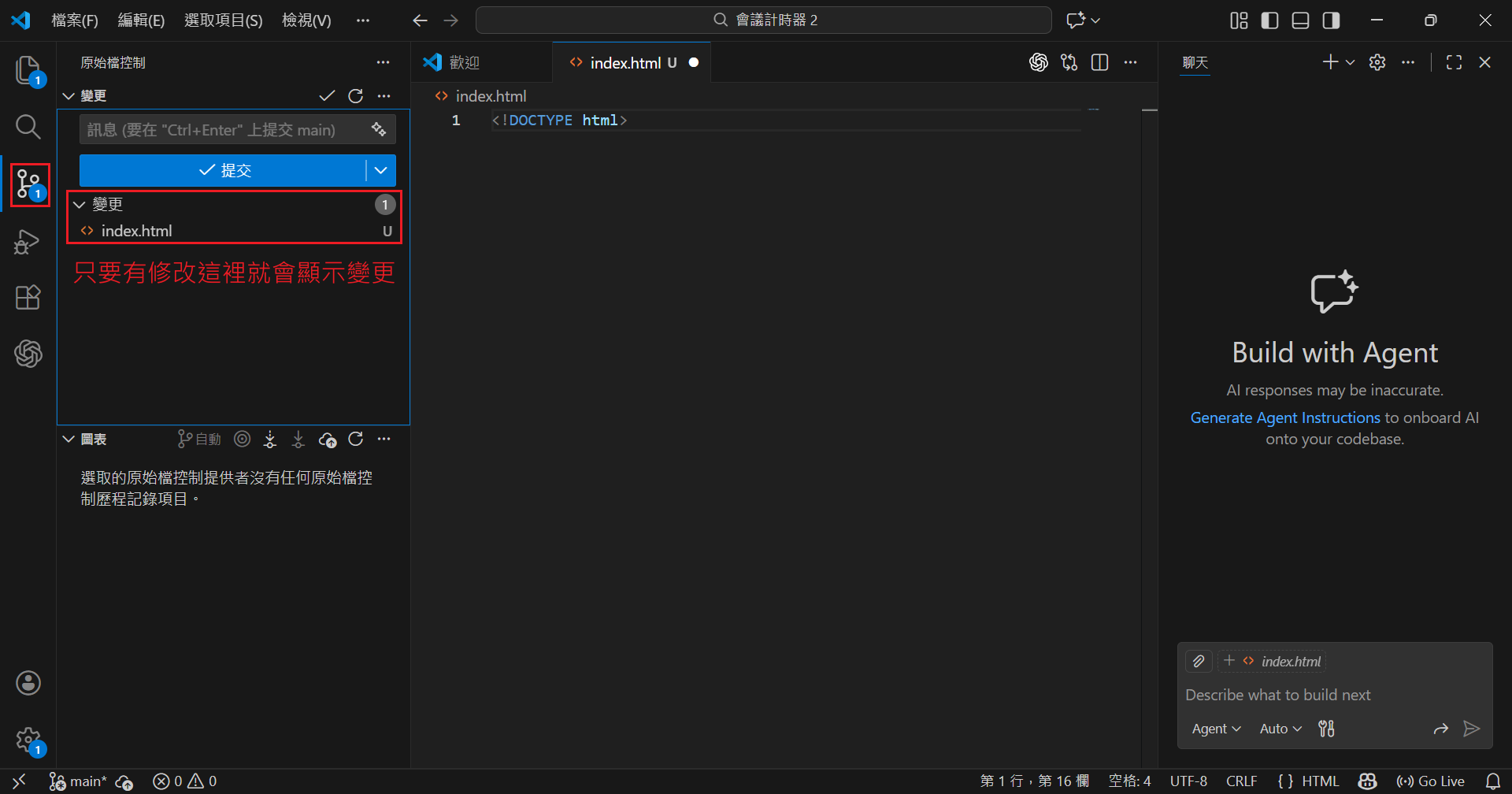Generate commit message with sparkle icon
Image resolution: width=1512 pixels, height=794 pixels.
pyautogui.click(x=379, y=129)
